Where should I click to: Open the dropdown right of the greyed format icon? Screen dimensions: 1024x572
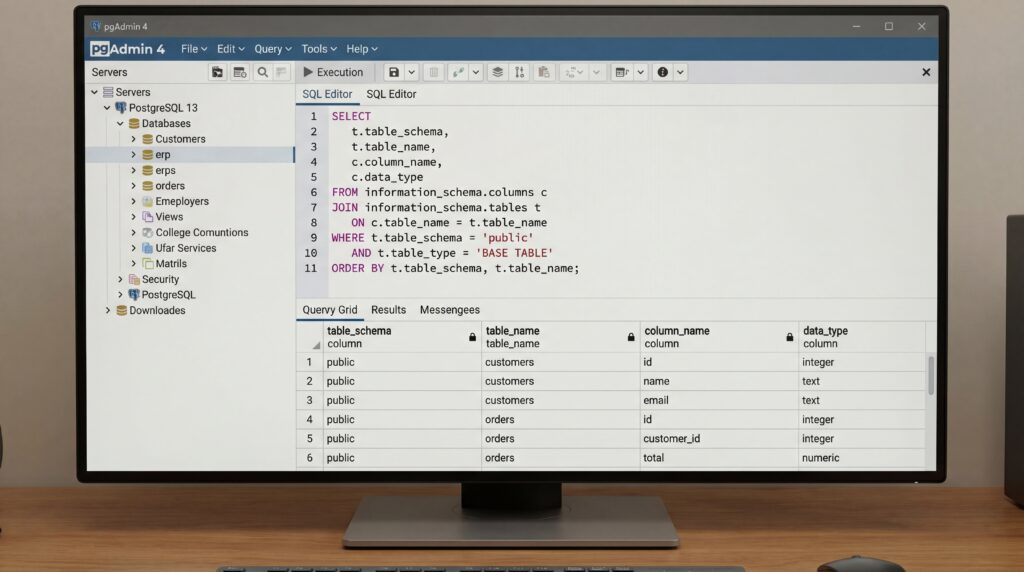[596, 72]
